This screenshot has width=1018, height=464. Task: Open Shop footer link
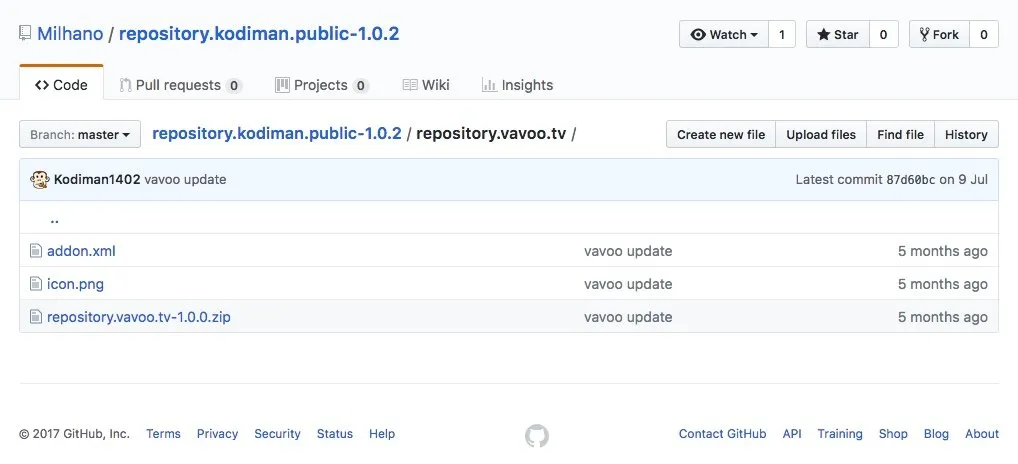click(x=893, y=433)
